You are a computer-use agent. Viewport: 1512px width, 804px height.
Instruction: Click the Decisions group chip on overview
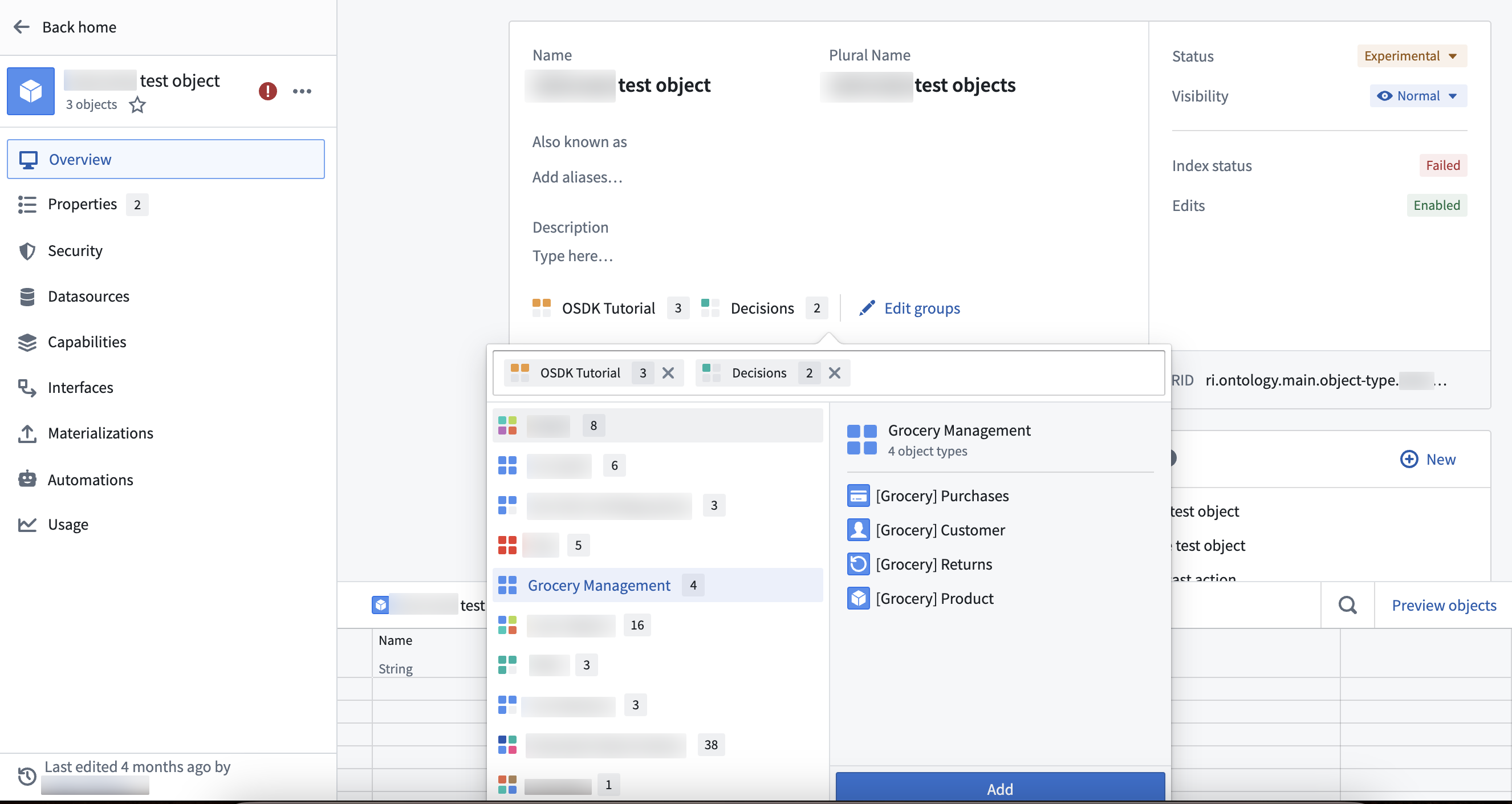click(764, 308)
